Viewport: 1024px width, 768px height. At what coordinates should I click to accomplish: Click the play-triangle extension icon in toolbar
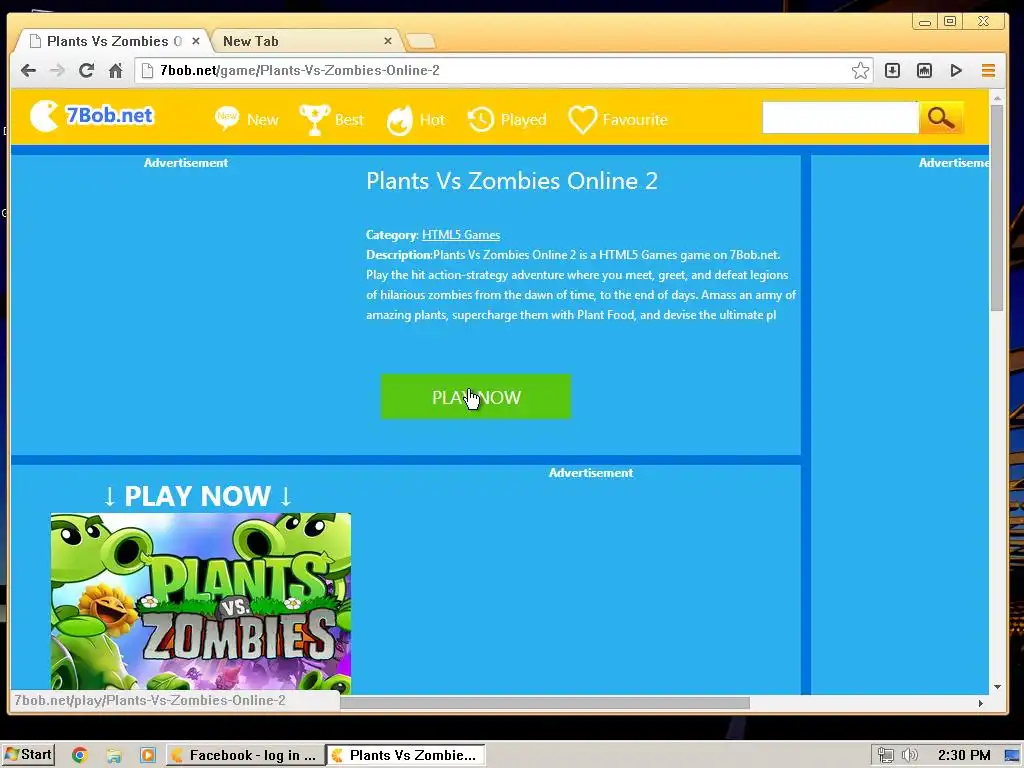pos(956,71)
